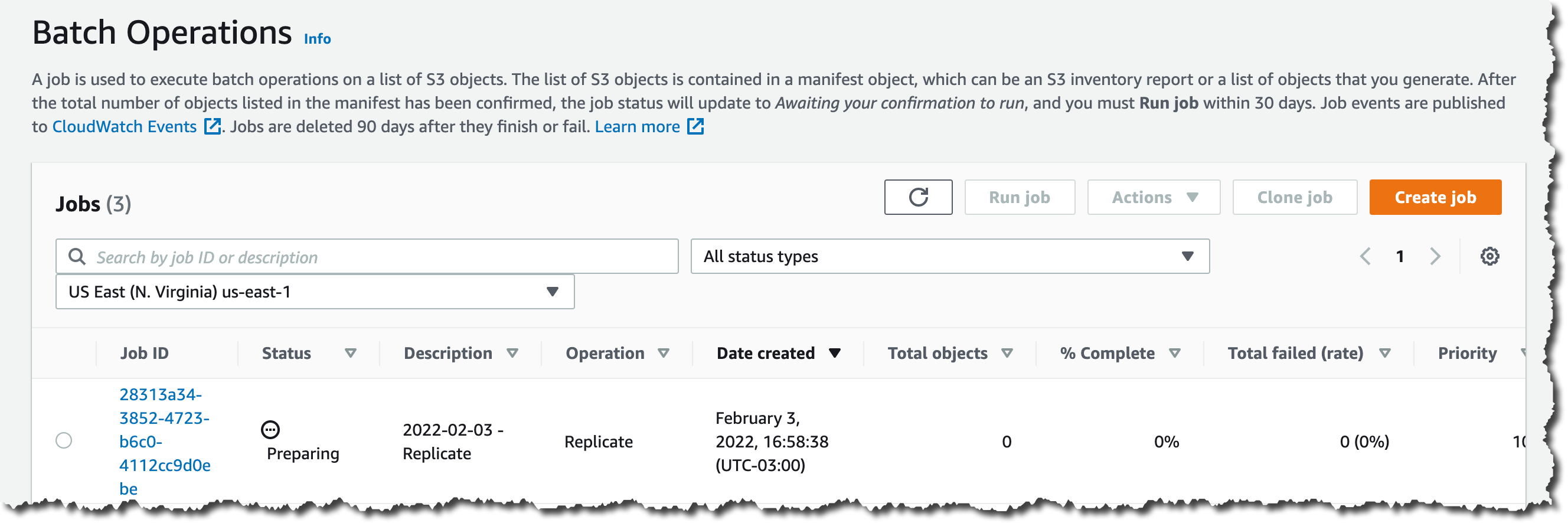The width and height of the screenshot is (1568, 523).
Task: Expand the Actions dropdown menu
Action: pyautogui.click(x=1153, y=197)
